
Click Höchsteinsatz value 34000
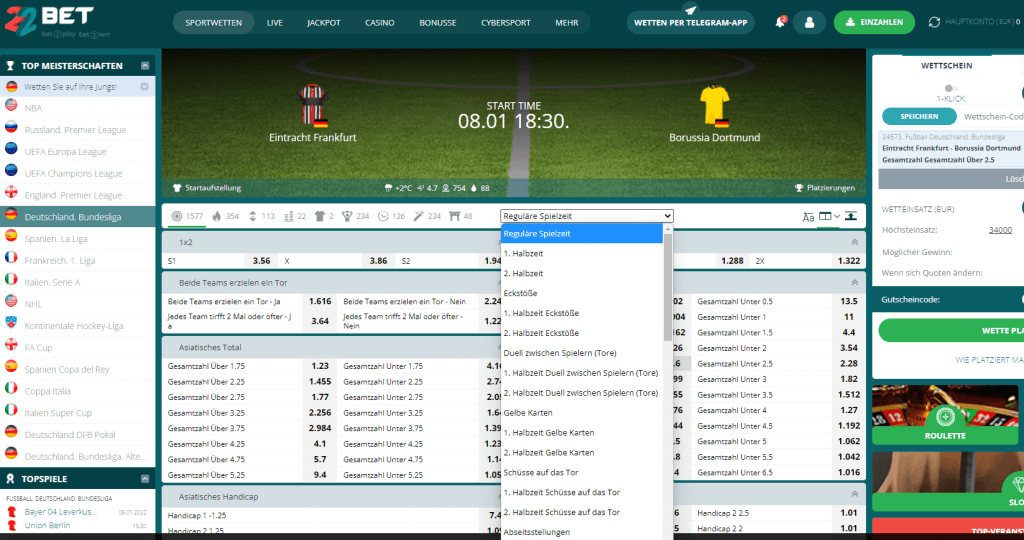[x=1000, y=230]
